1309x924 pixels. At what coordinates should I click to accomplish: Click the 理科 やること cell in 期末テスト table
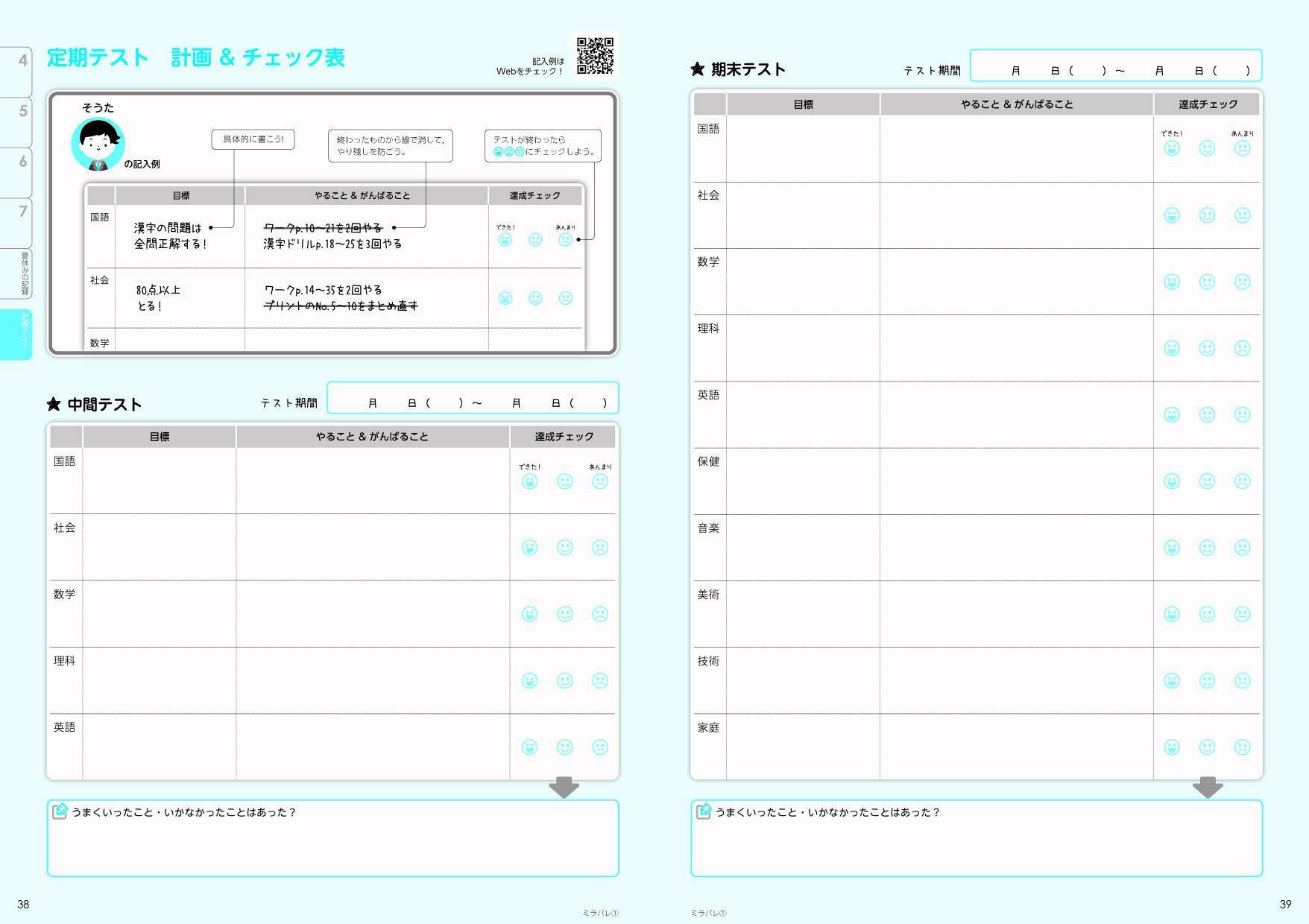1016,348
